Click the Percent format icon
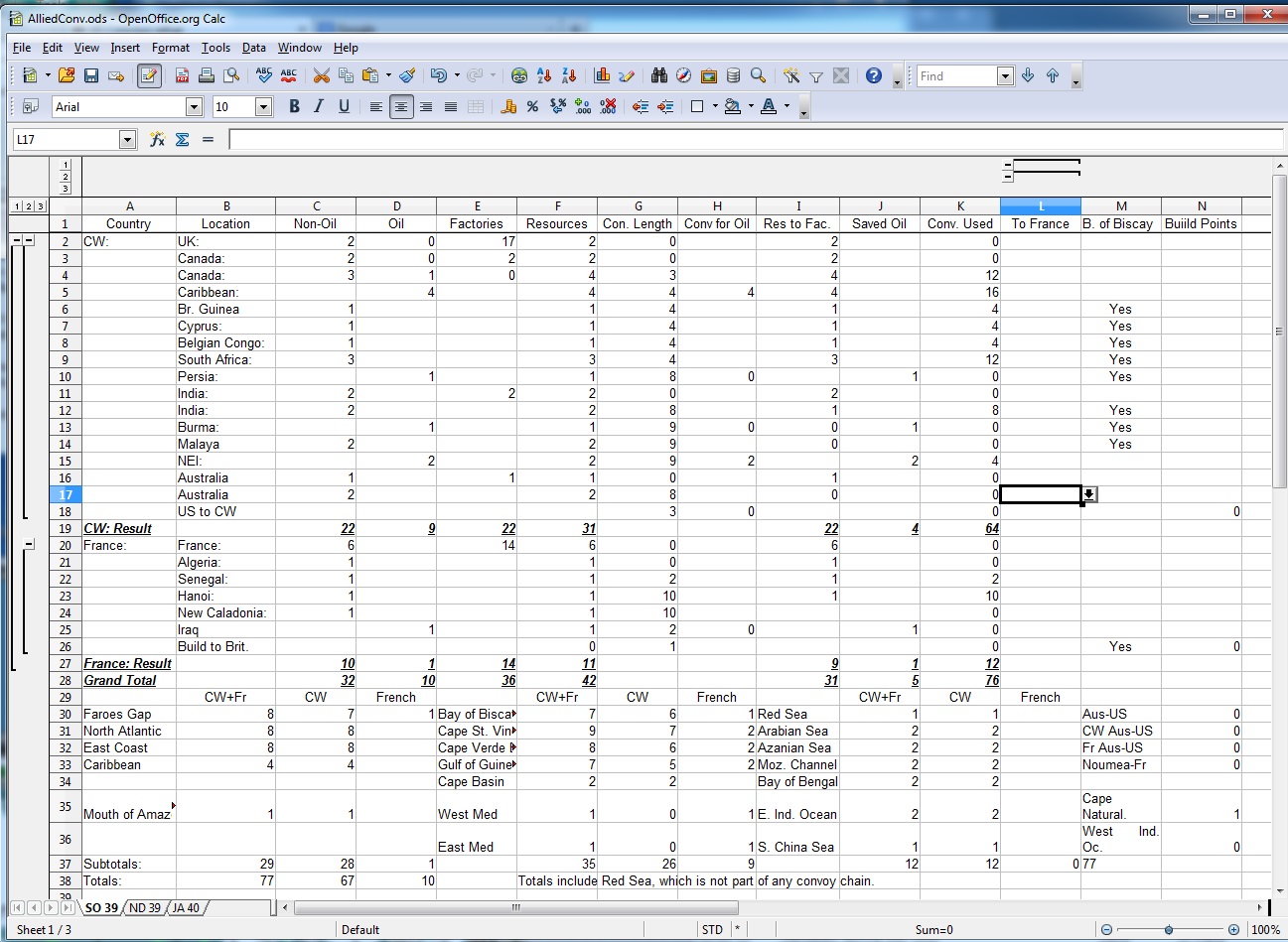The width and height of the screenshot is (1288, 942). (x=532, y=106)
